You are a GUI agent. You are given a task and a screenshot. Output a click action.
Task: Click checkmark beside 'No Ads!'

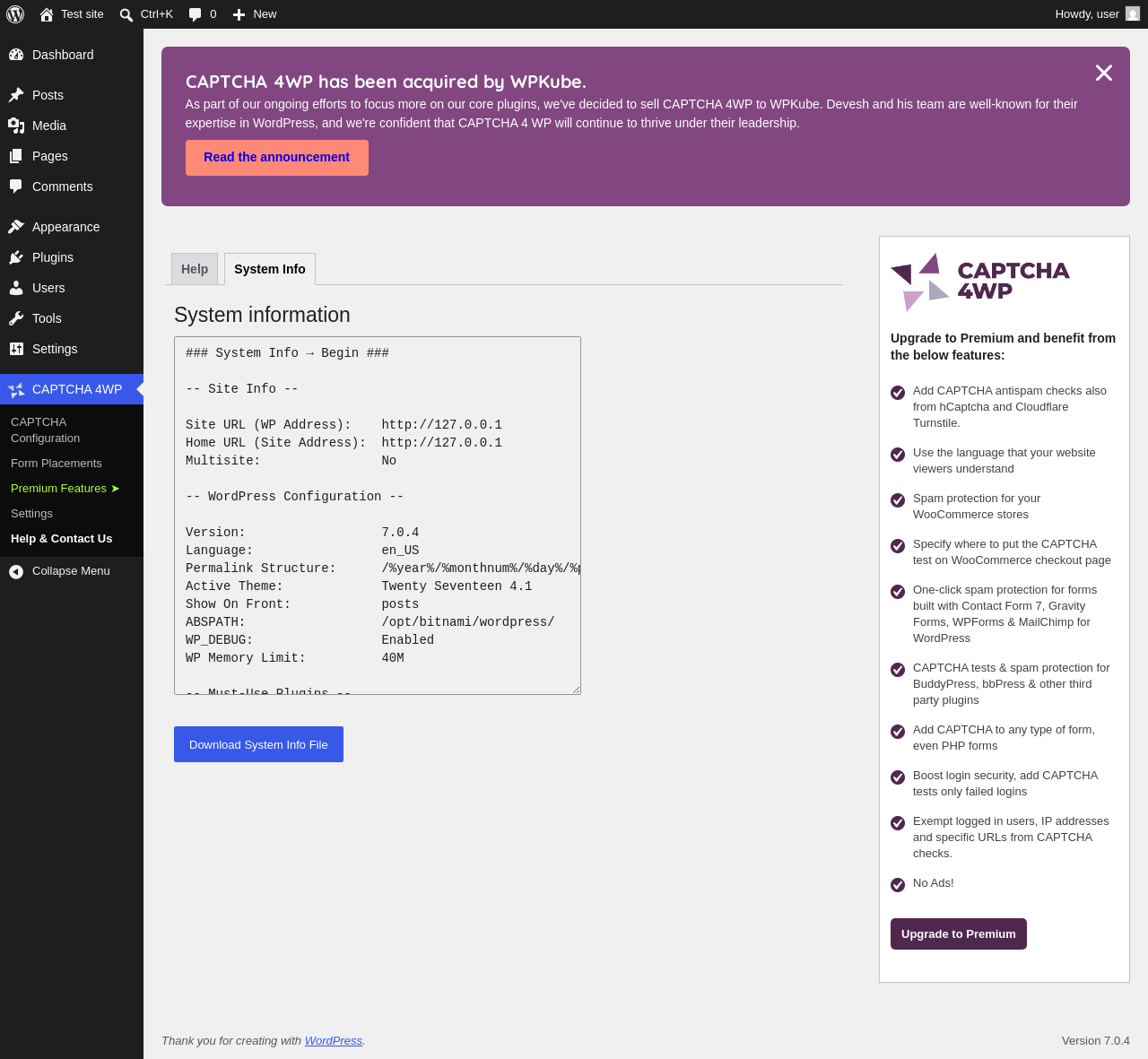pyautogui.click(x=898, y=885)
